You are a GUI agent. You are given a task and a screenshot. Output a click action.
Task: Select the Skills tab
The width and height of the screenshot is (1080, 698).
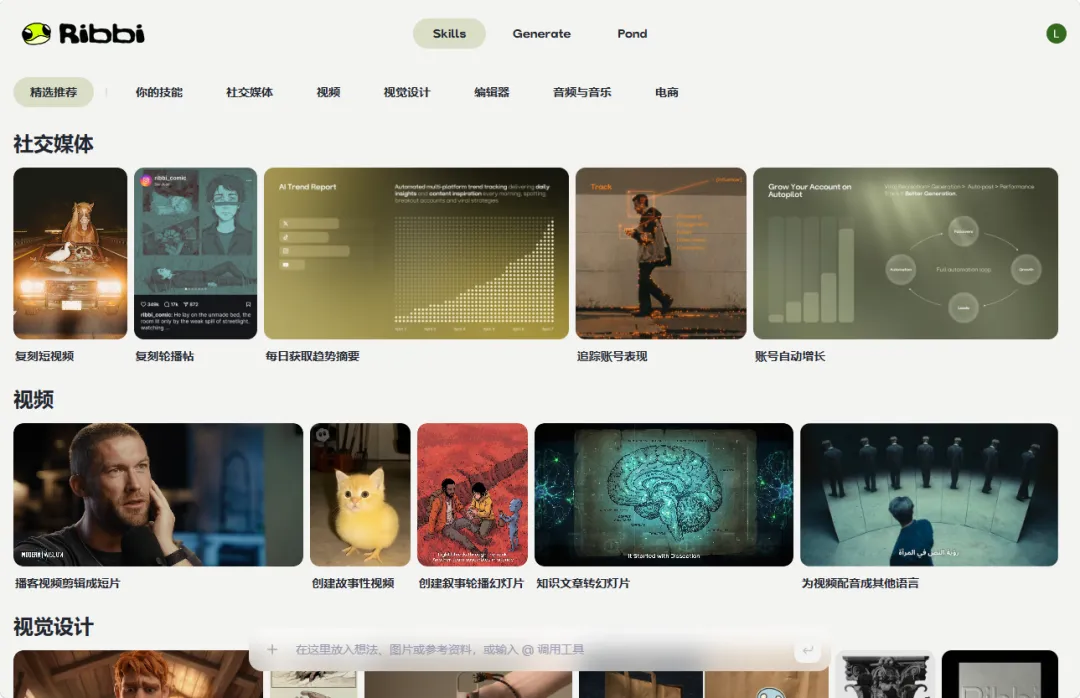tap(449, 34)
